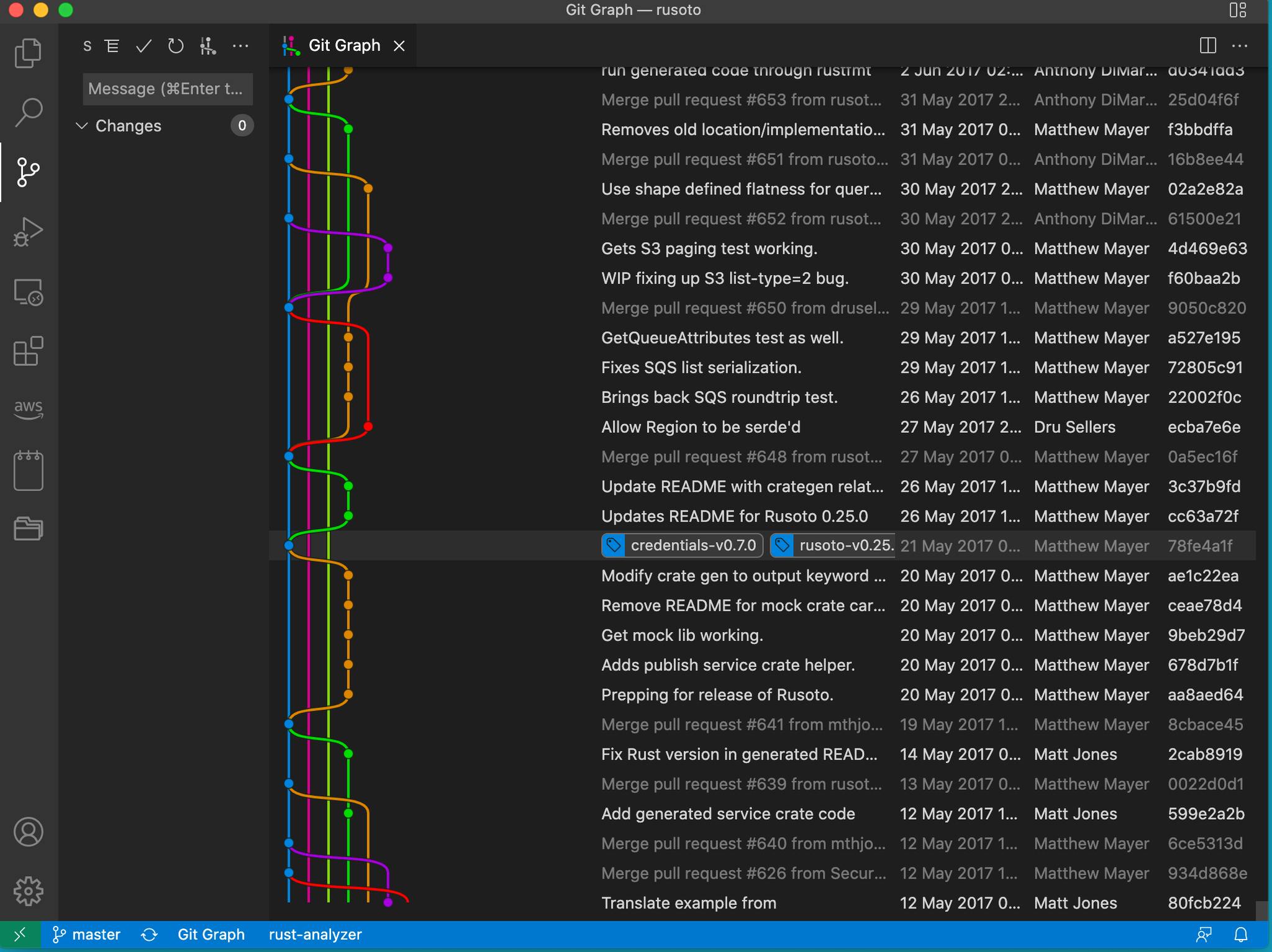Viewport: 1272px width, 952px height.
Task: Click the rusoto-v0.25 tag label
Action: pos(833,546)
